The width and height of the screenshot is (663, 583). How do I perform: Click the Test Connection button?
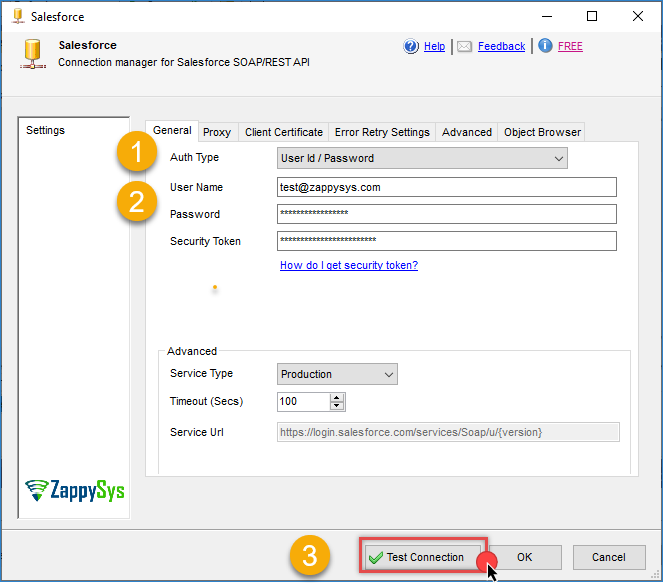coord(423,557)
